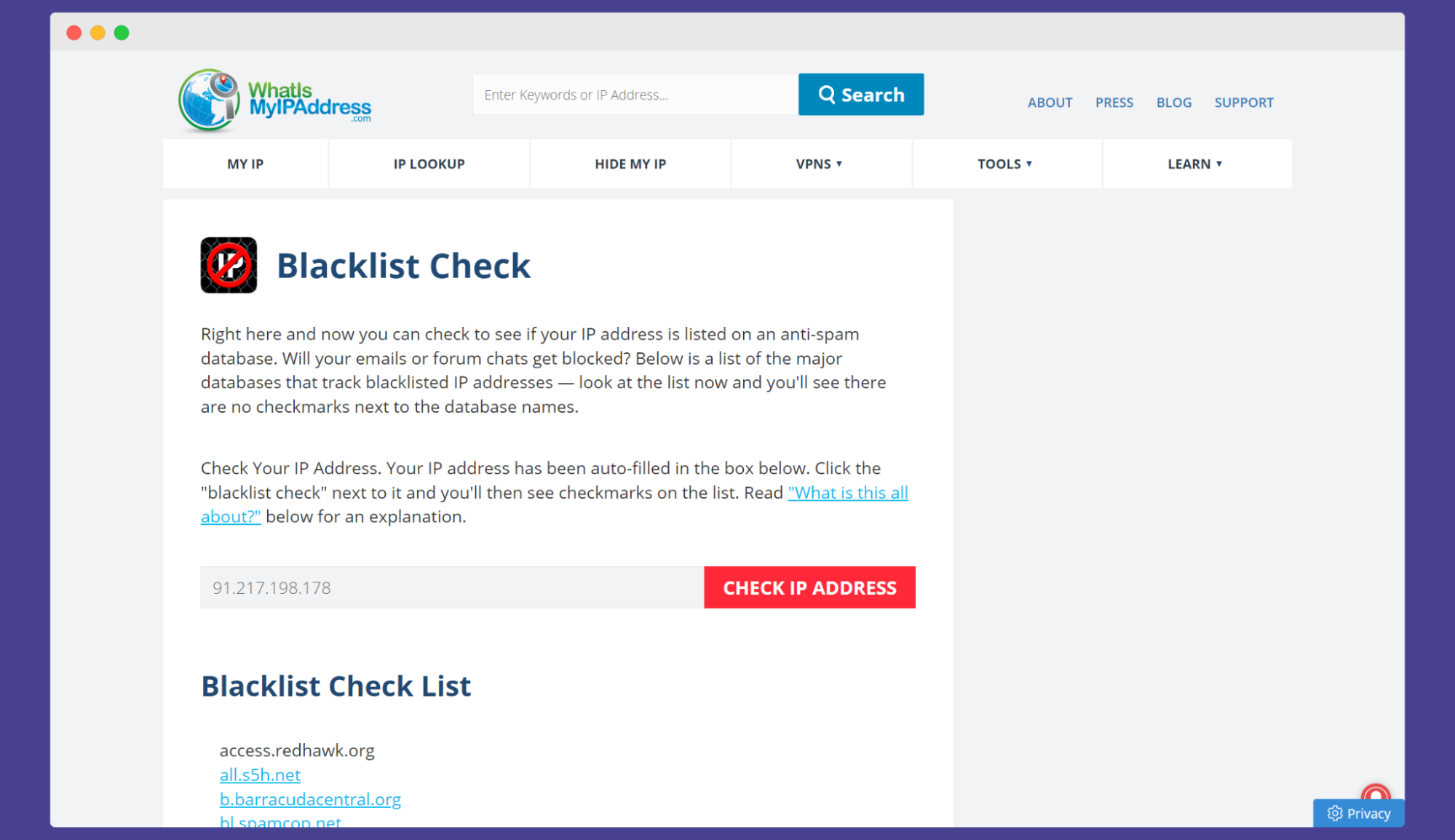Image resolution: width=1455 pixels, height=840 pixels.
Task: Click the CHECK IP ADDRESS button
Action: click(809, 587)
